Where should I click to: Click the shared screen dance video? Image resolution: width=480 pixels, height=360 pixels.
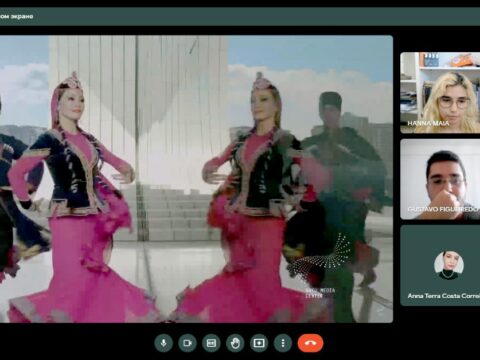pos(196,179)
